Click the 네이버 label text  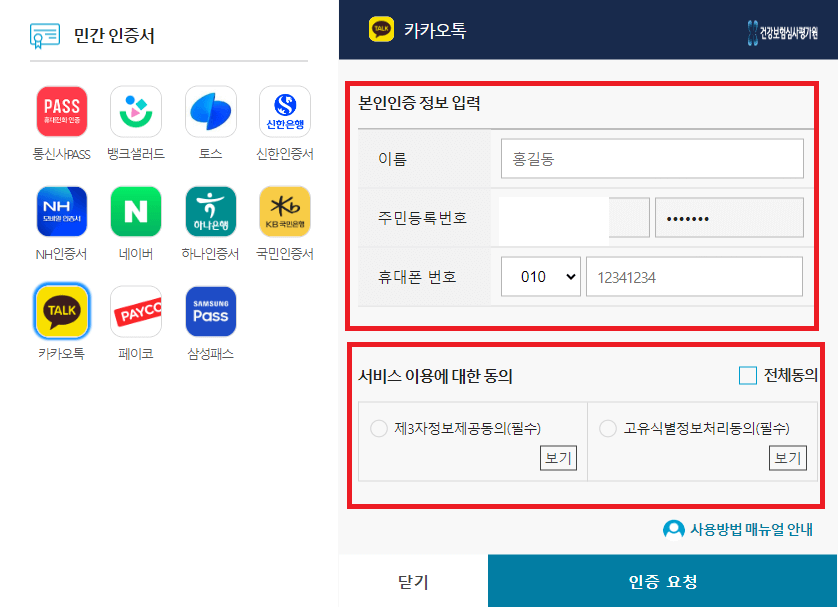(136, 254)
